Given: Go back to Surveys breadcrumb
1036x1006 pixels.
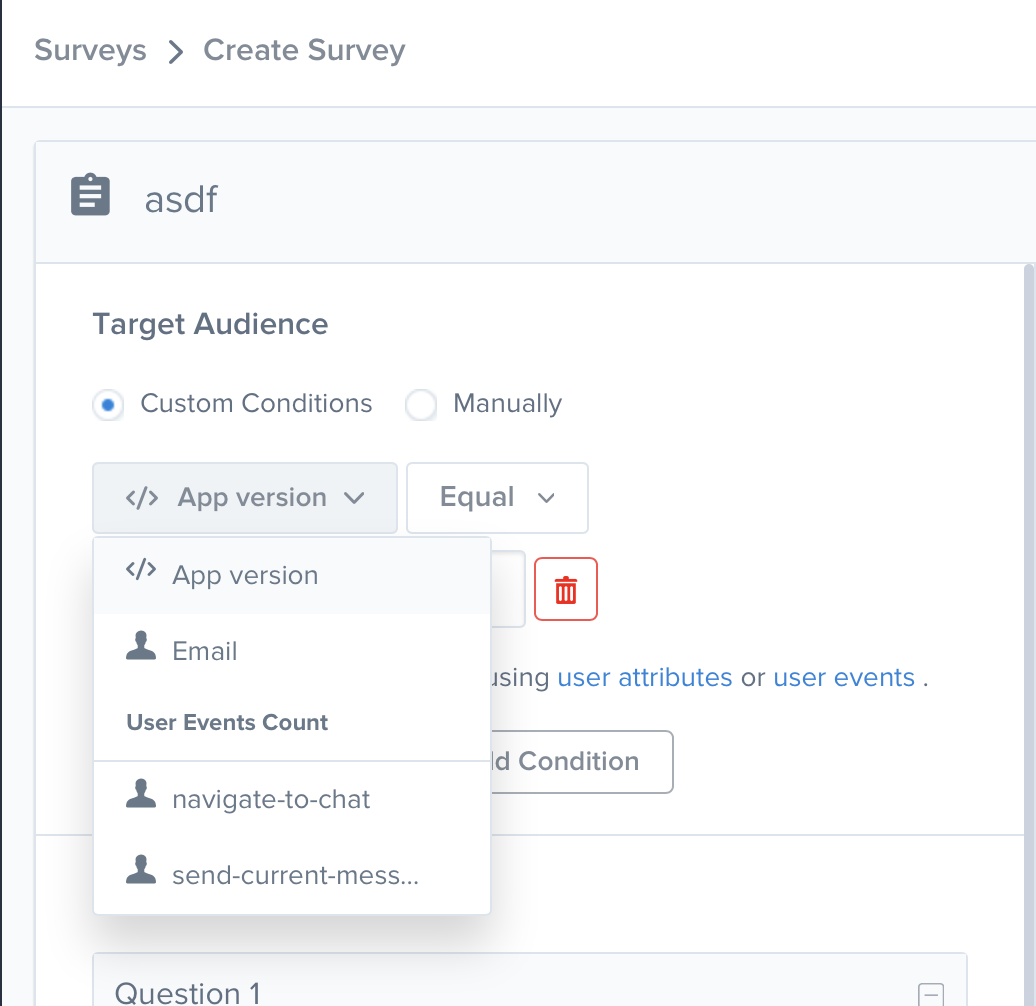Looking at the screenshot, I should (x=90, y=50).
